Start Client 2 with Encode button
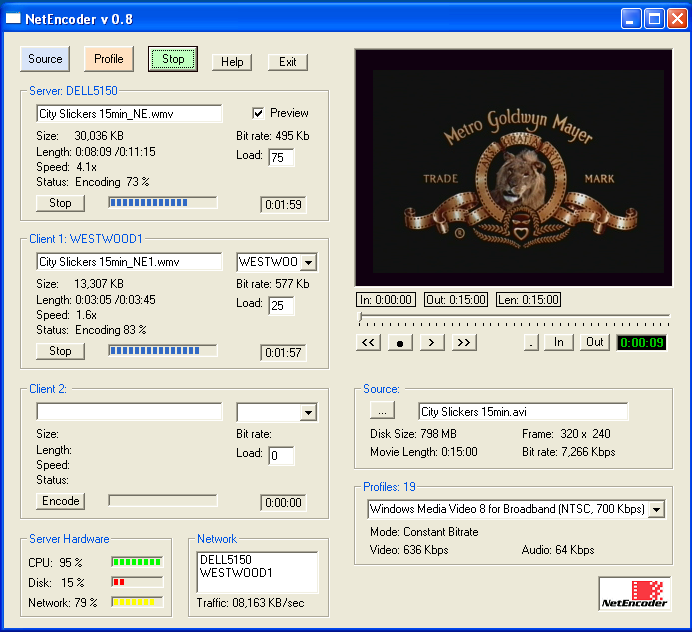 point(60,501)
